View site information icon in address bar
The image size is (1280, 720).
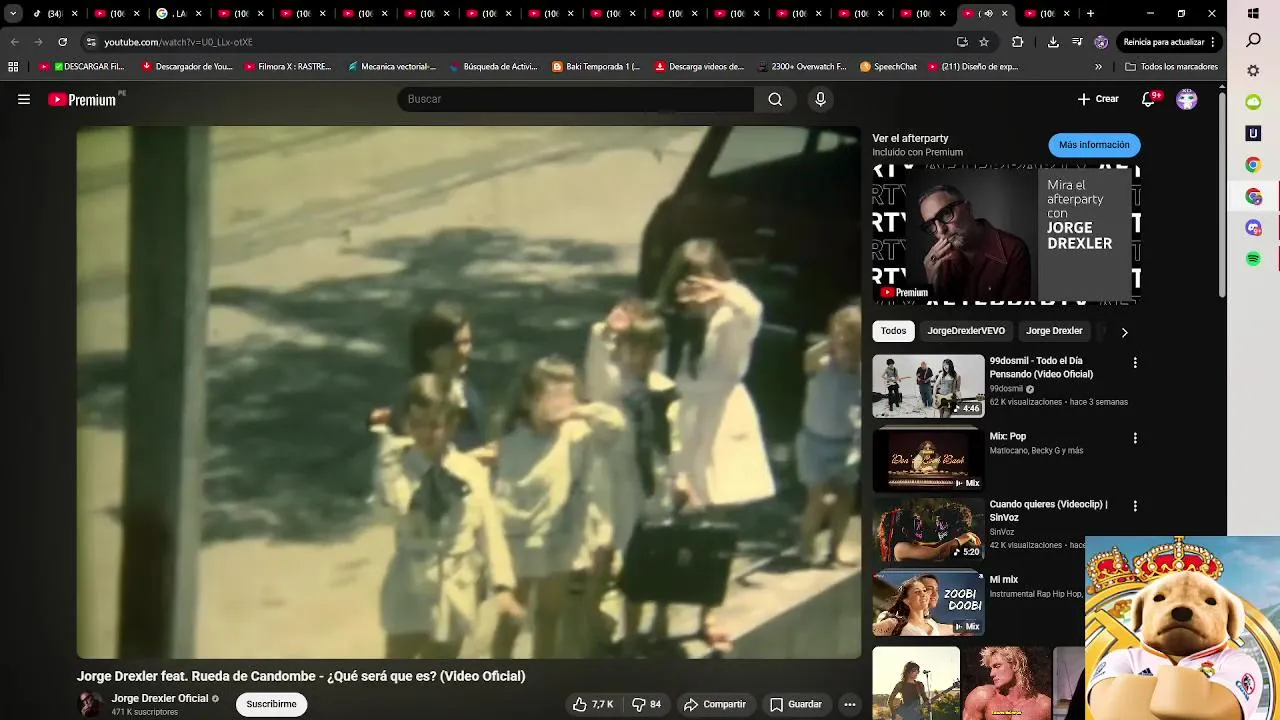click(x=91, y=42)
